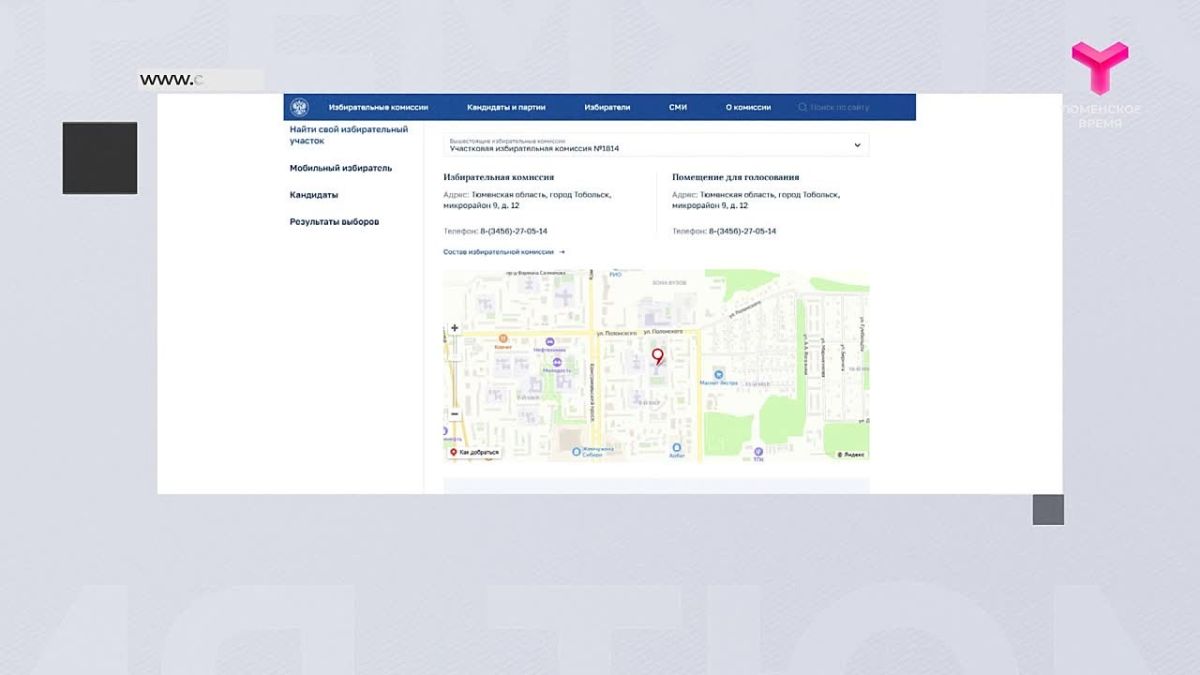Expand the Участковая избирательная комиссия №1814 dropdown
Viewport: 1200px width, 675px height.
pos(656,145)
